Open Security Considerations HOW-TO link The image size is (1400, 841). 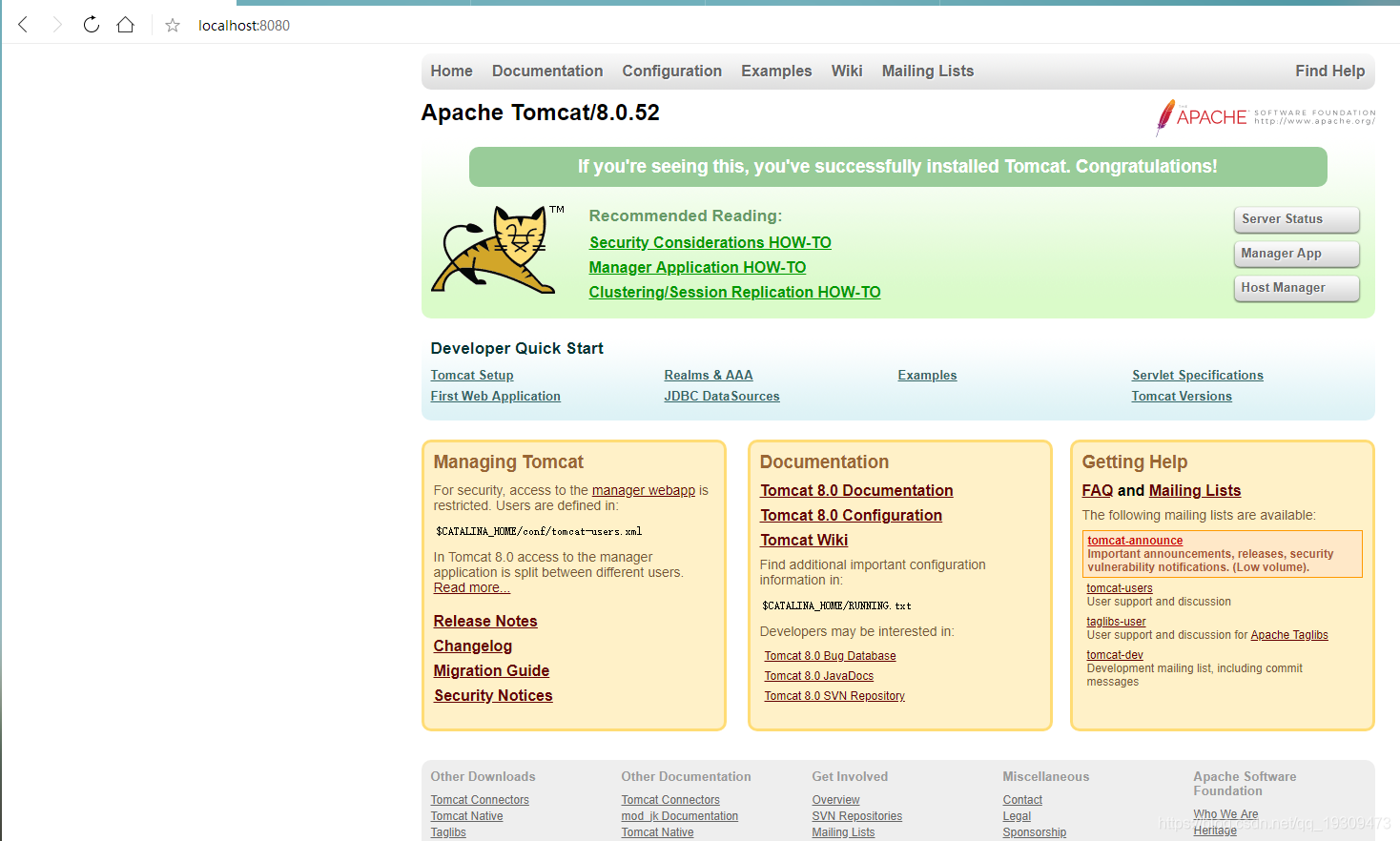click(x=710, y=243)
